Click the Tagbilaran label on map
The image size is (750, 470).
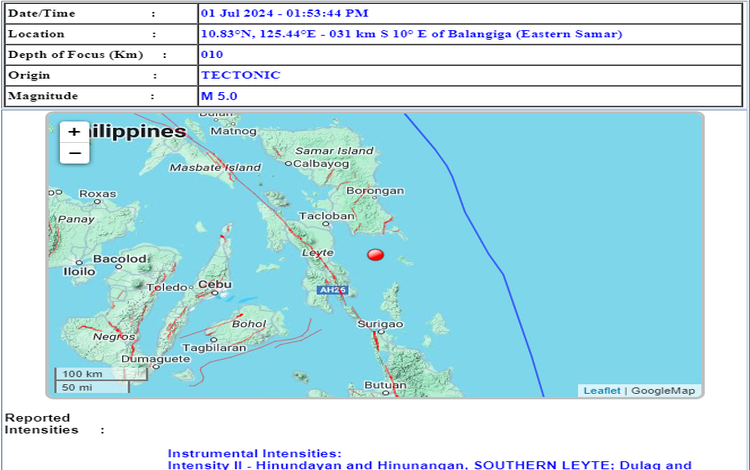[214, 348]
